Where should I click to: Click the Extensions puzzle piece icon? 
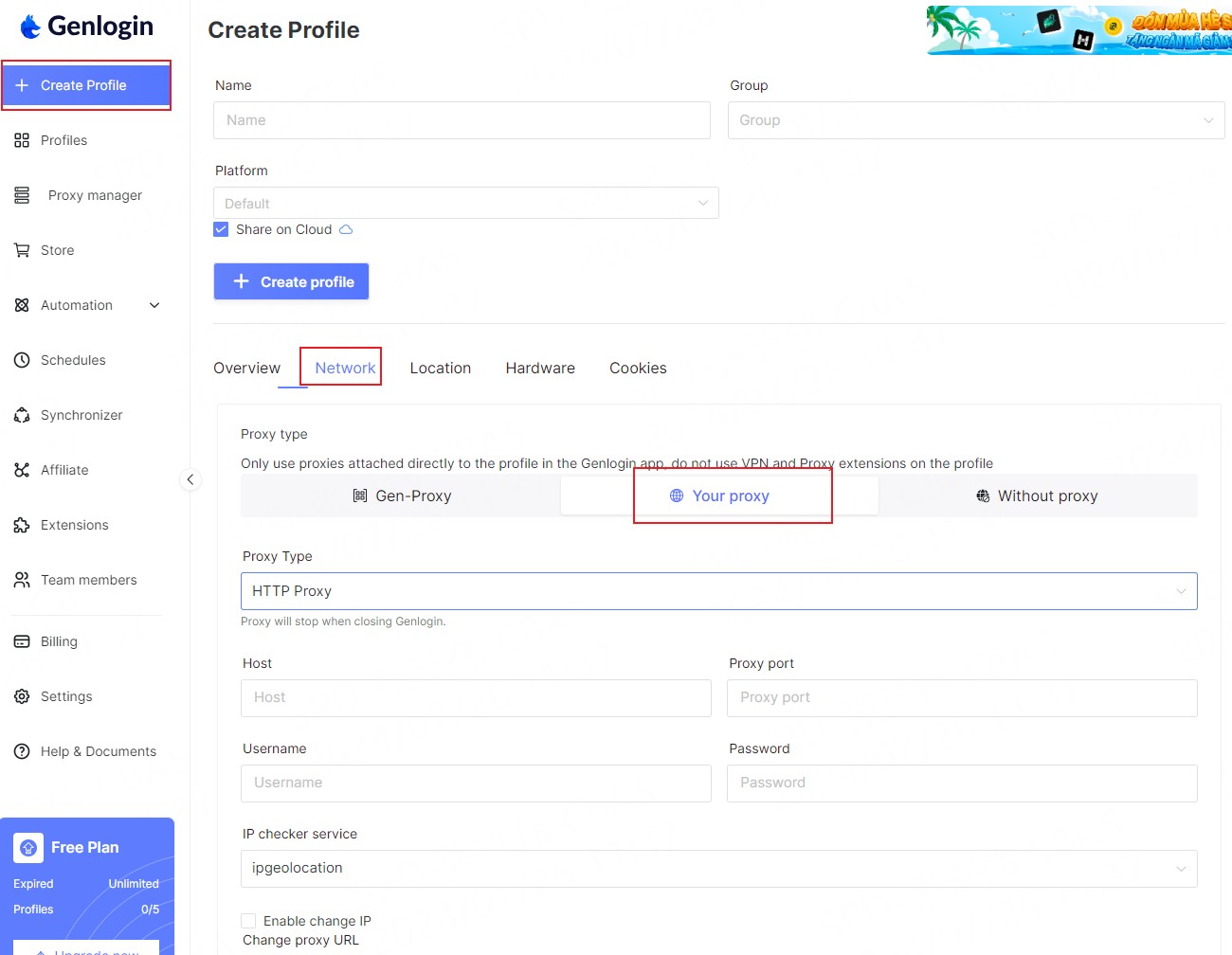coord(22,525)
